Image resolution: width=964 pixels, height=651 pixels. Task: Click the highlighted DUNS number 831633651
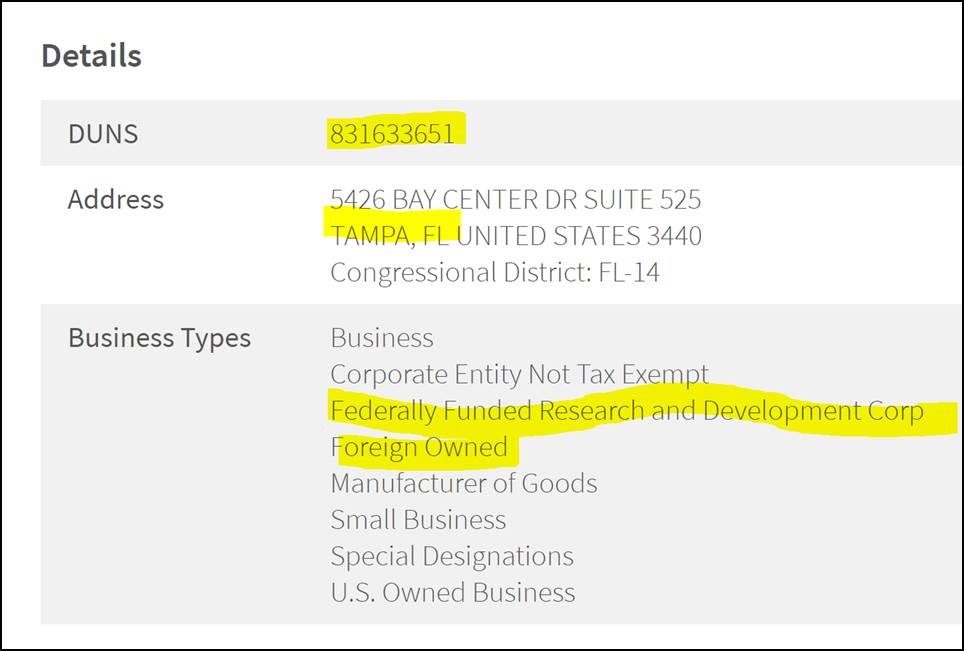tap(392, 134)
